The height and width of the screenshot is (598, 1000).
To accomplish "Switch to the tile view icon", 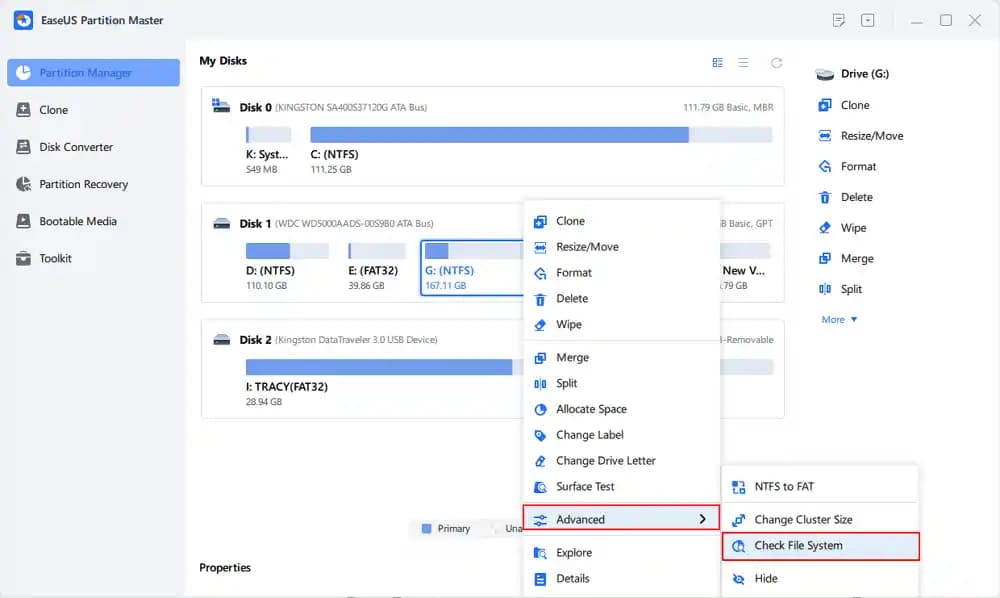I will click(x=717, y=62).
